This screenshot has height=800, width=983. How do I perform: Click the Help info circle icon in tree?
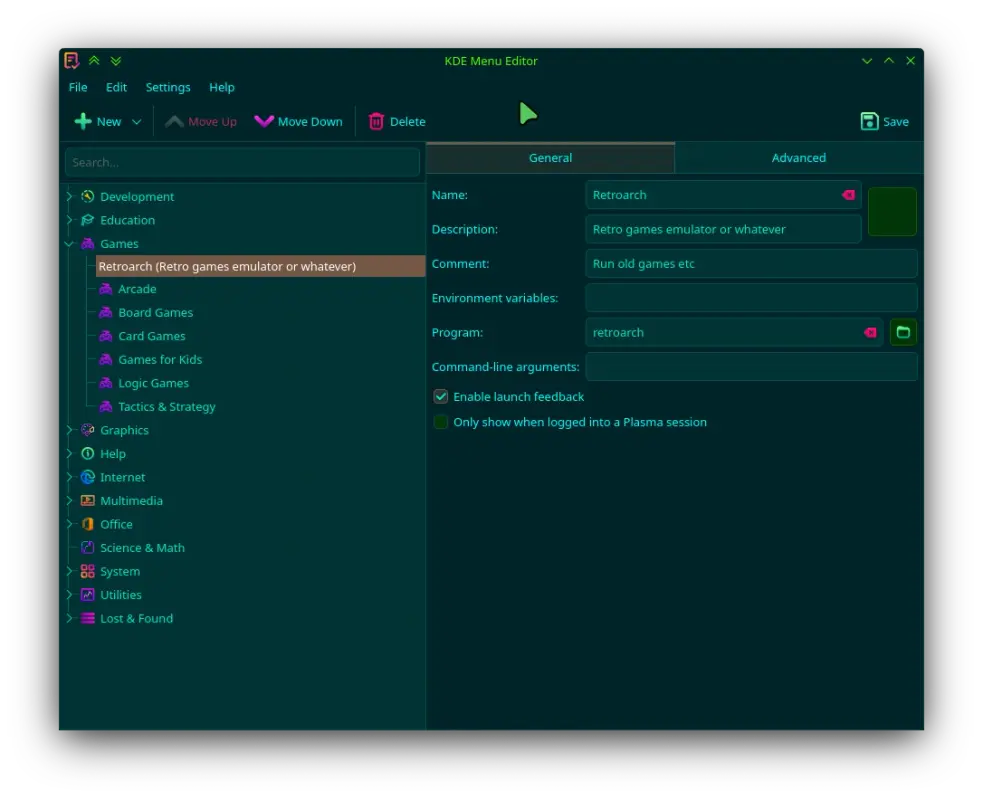tap(88, 453)
